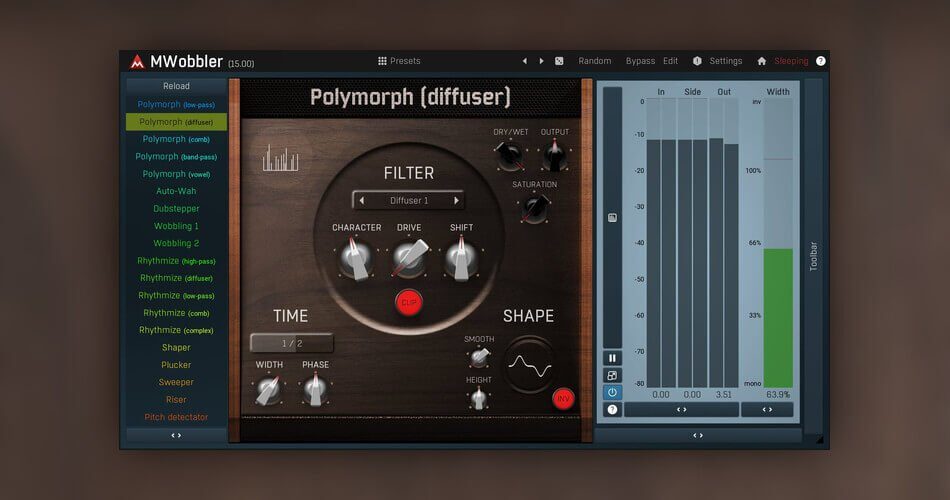Click the dice randomize icon in top bar
Image resolution: width=950 pixels, height=500 pixels.
(559, 61)
